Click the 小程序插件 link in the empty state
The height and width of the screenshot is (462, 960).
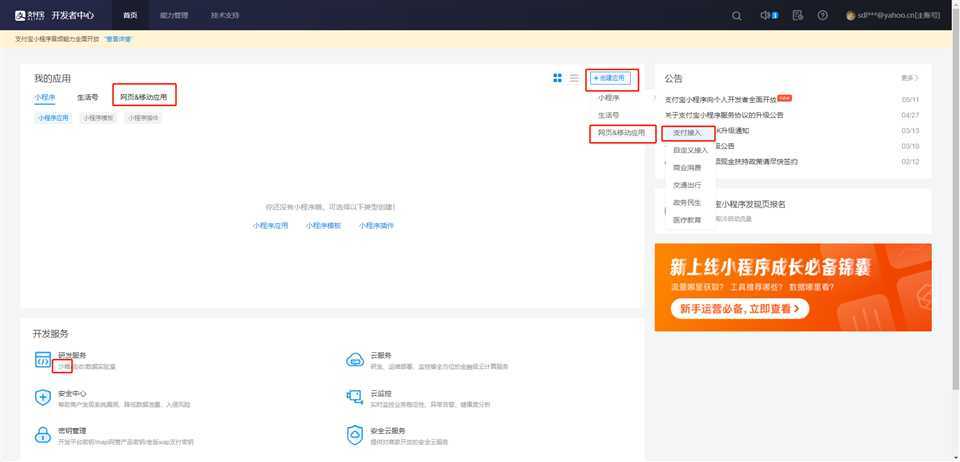click(377, 225)
